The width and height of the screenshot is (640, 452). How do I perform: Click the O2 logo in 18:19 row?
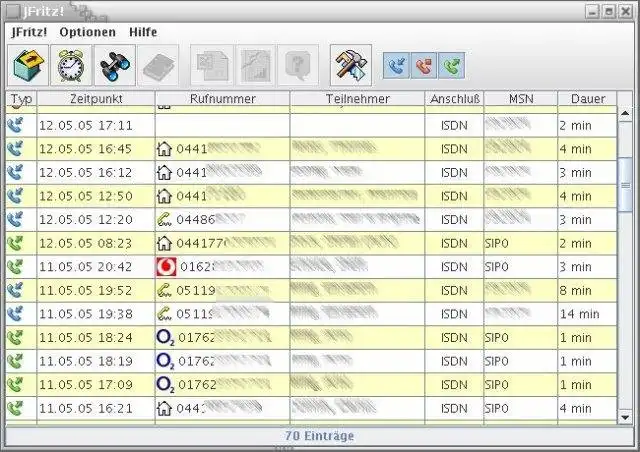pos(165,361)
